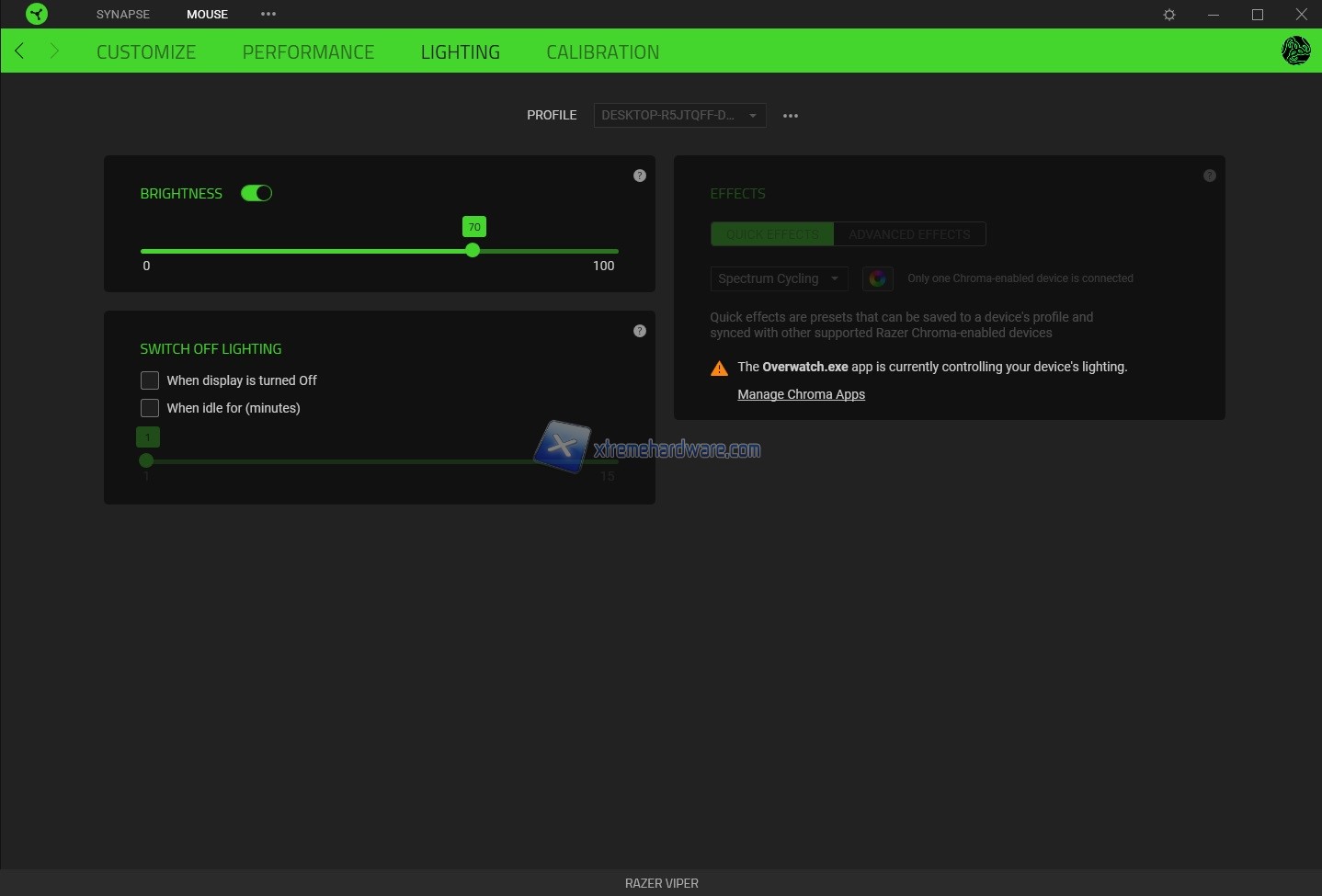
Task: Click the Effects panel help icon
Action: point(1210,176)
